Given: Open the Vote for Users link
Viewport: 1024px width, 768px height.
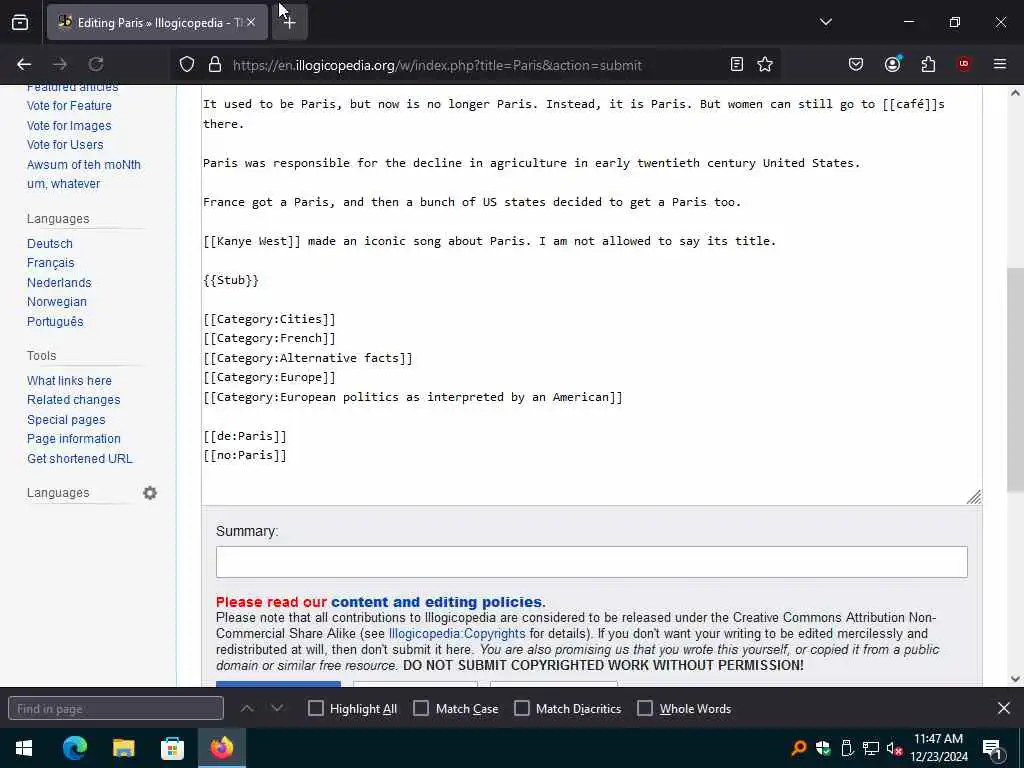Looking at the screenshot, I should [65, 145].
